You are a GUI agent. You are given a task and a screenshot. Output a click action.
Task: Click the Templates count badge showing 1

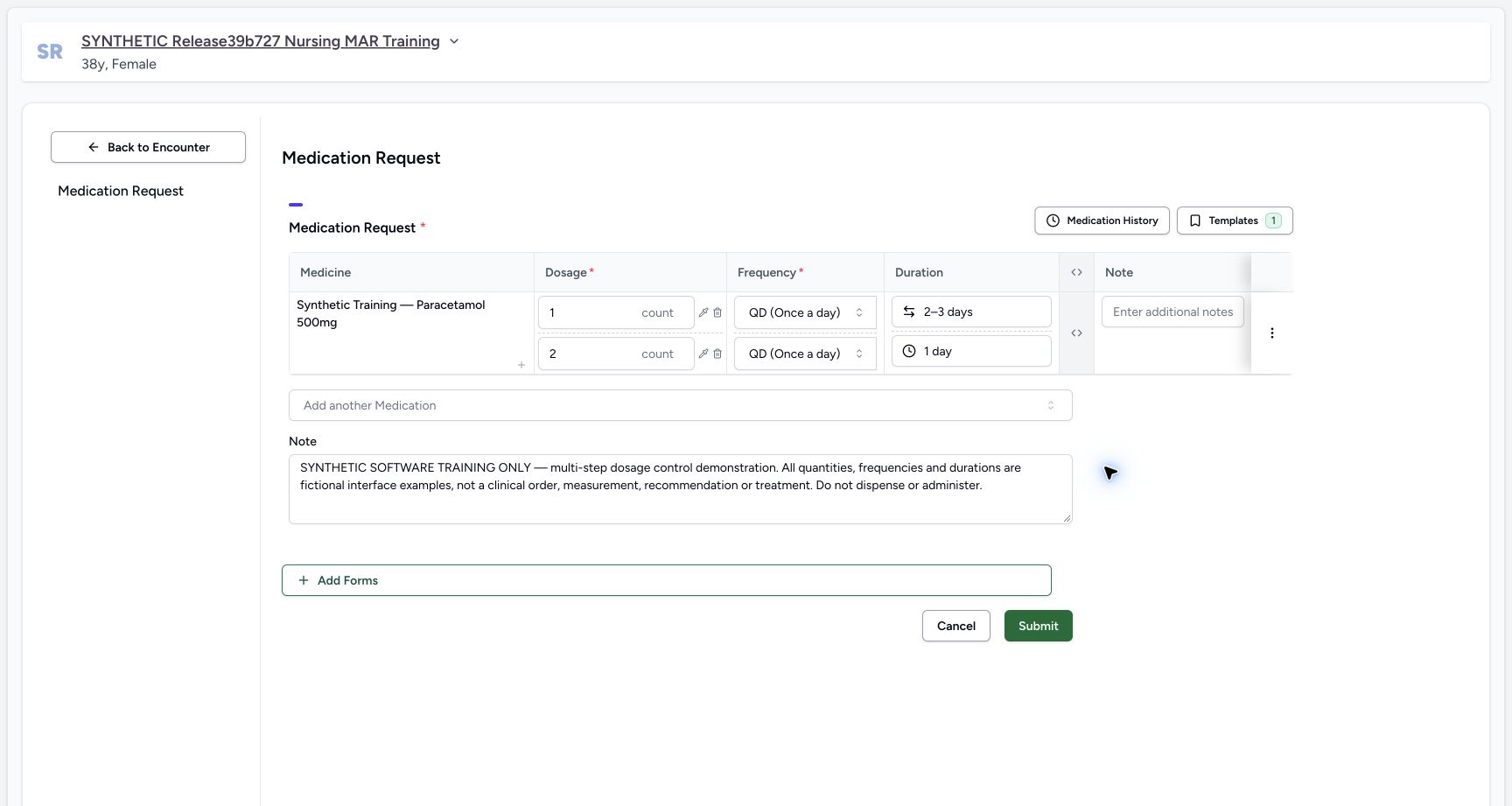coord(1273,221)
